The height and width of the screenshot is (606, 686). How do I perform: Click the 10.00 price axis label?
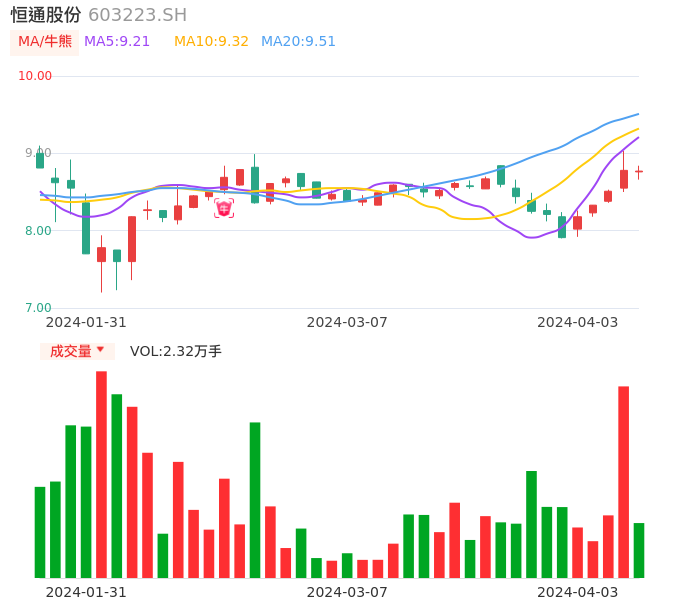coord(35,76)
